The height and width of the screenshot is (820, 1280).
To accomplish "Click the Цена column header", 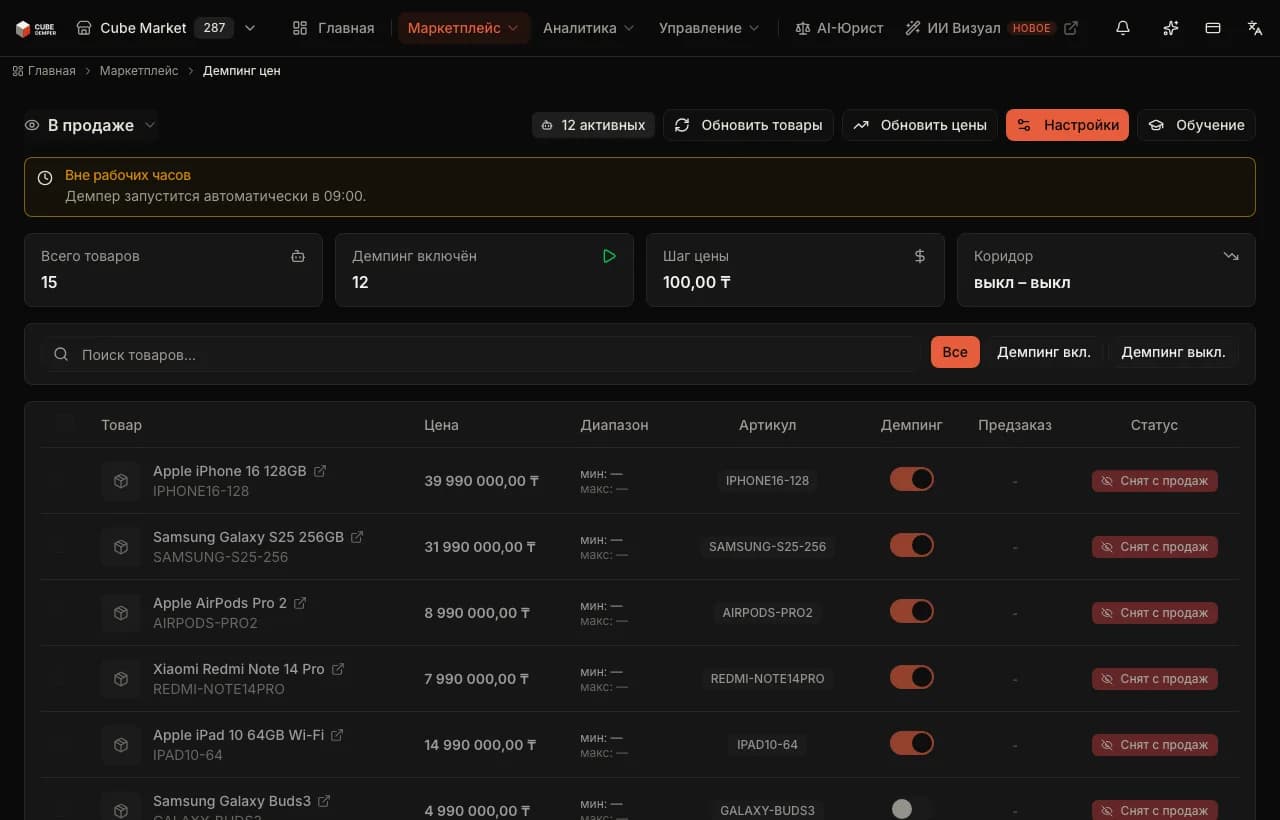I will point(441,425).
